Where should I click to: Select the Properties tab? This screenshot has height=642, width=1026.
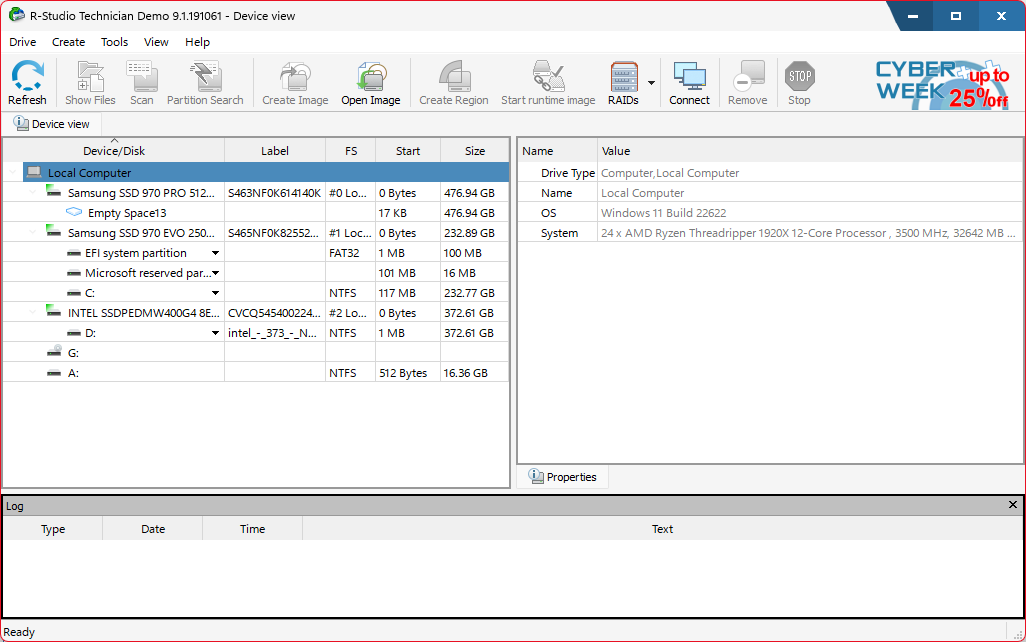[563, 477]
